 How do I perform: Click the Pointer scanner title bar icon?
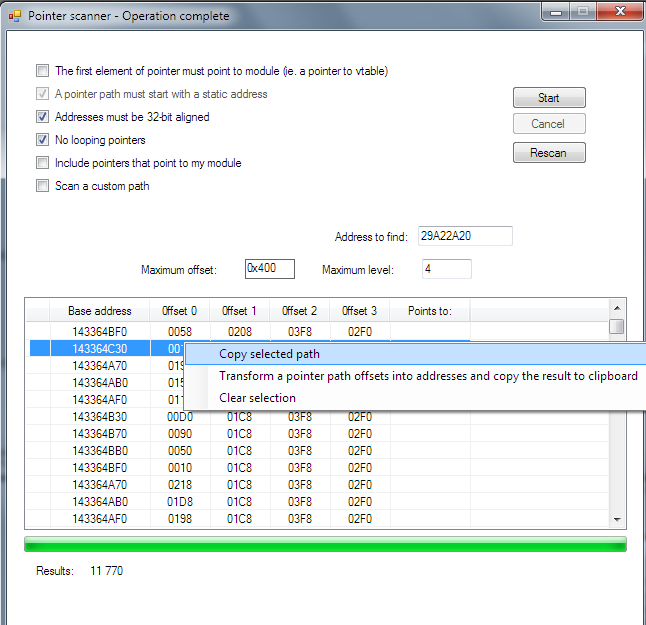[x=14, y=17]
